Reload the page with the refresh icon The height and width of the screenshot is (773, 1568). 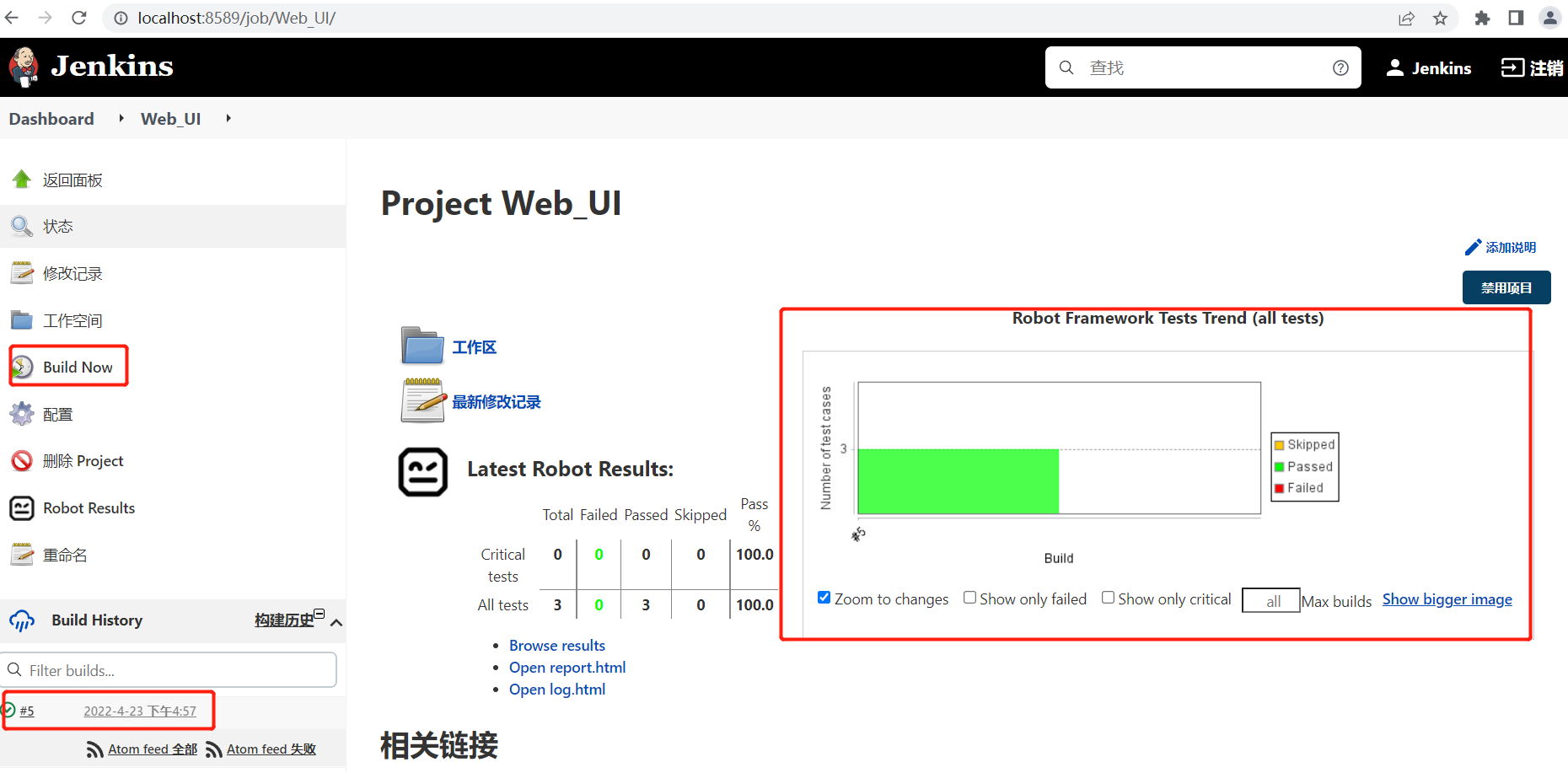click(x=79, y=18)
